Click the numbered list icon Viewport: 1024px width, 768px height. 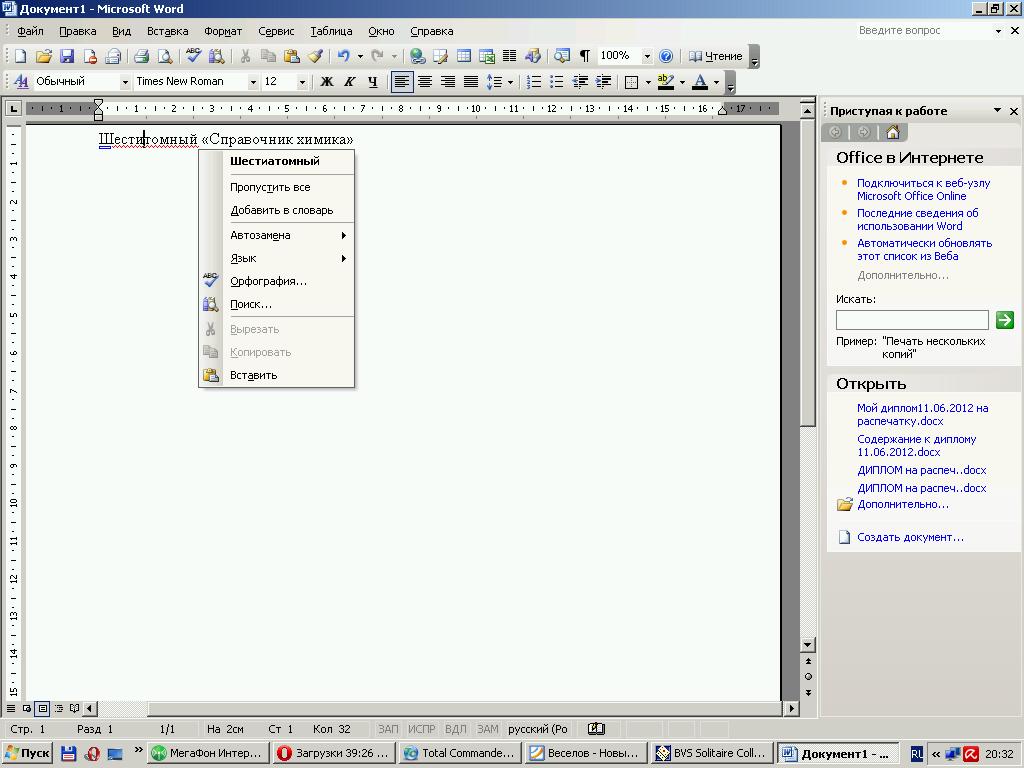point(534,82)
